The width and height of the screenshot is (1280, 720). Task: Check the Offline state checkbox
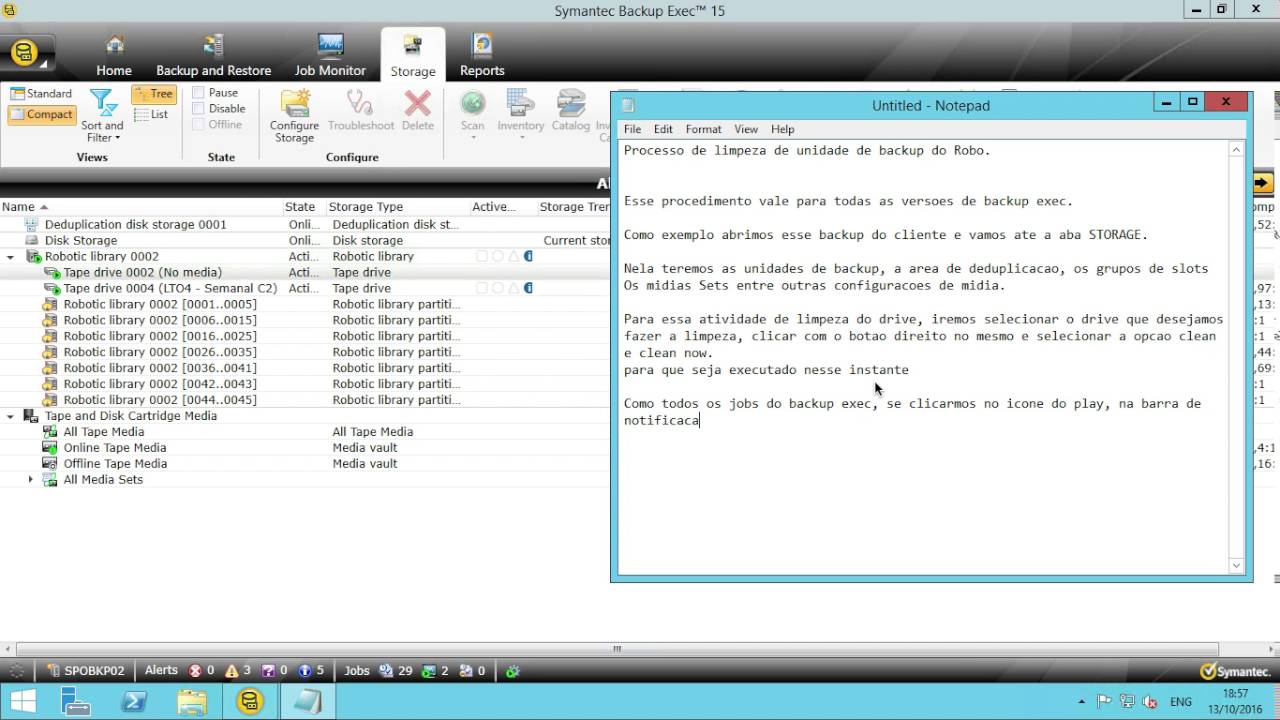[x=198, y=125]
